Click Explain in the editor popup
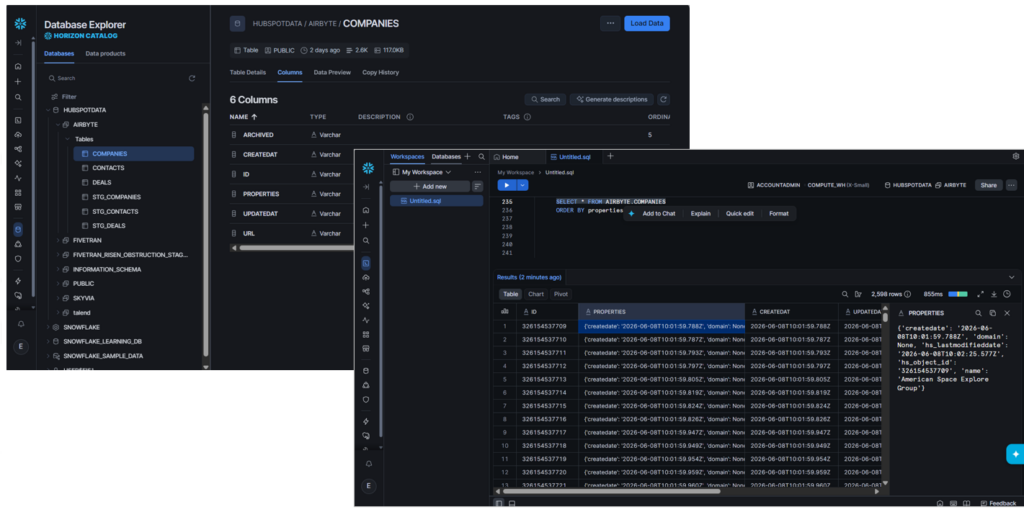The height and width of the screenshot is (512, 1024). pos(701,214)
